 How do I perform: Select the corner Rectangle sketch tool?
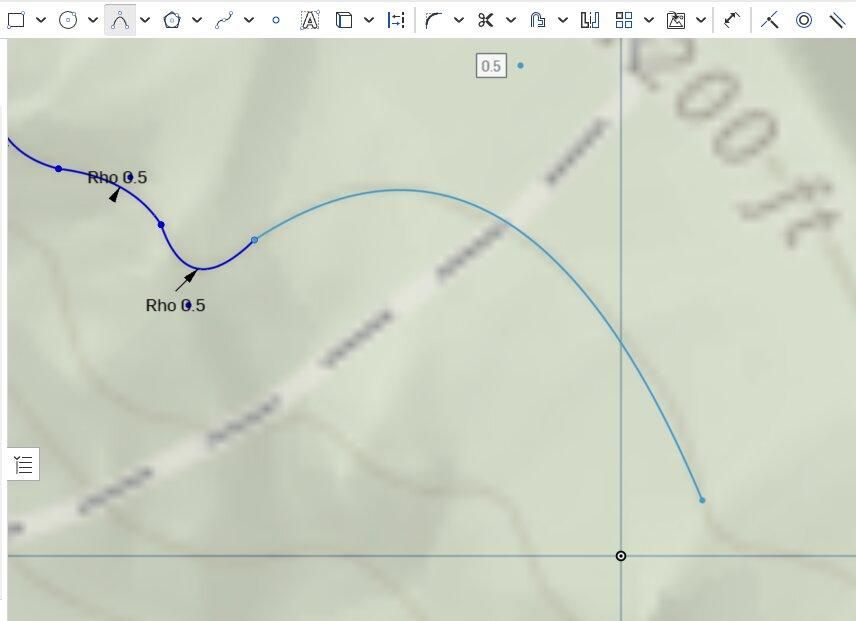16,20
